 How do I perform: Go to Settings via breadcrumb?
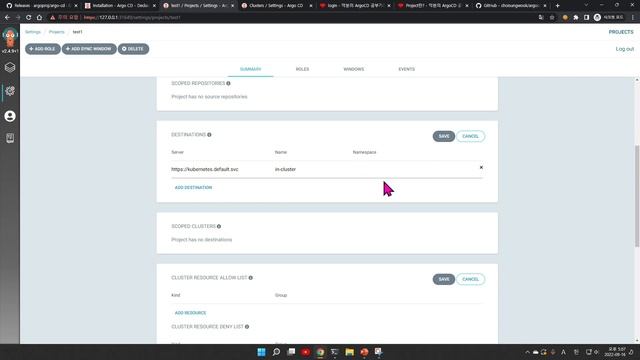33,32
